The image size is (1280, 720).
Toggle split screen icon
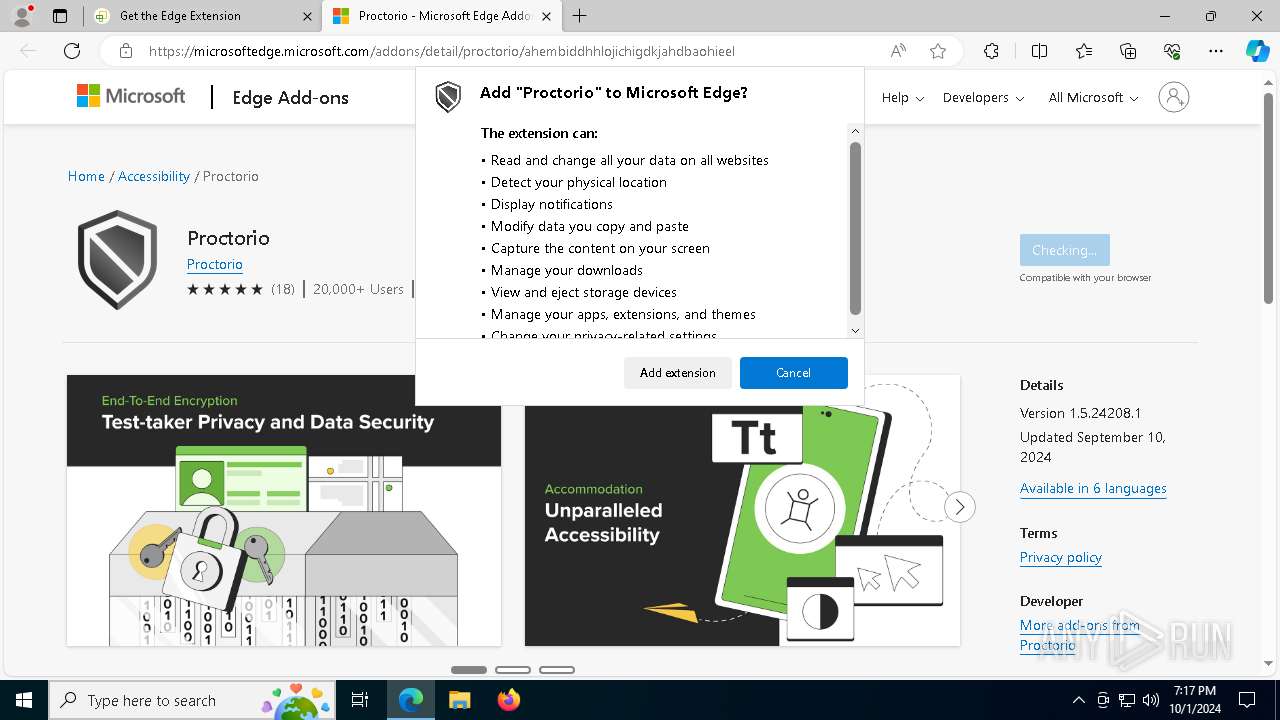(1039, 51)
